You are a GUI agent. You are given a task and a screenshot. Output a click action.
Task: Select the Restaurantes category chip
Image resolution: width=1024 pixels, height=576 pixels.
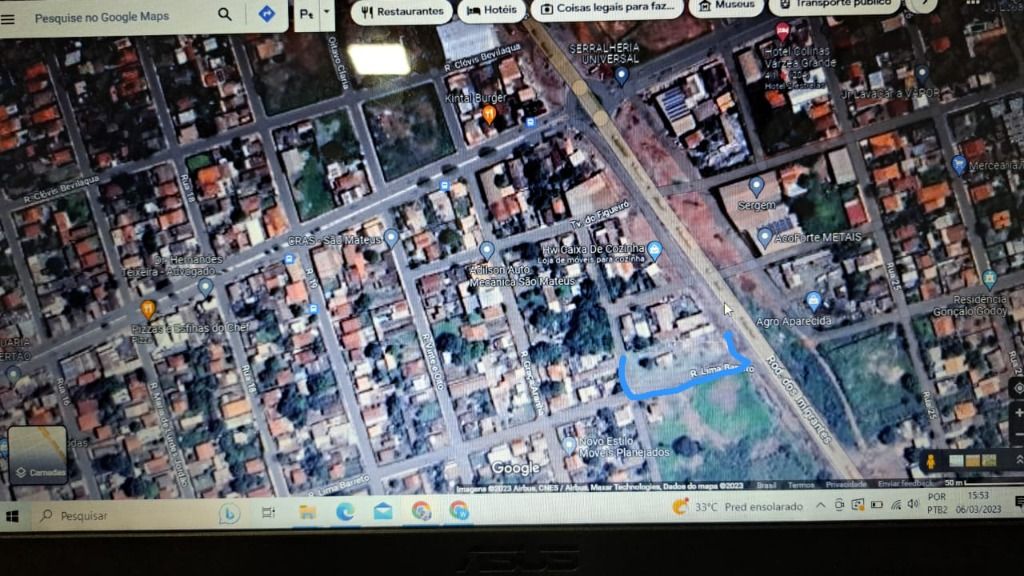401,11
